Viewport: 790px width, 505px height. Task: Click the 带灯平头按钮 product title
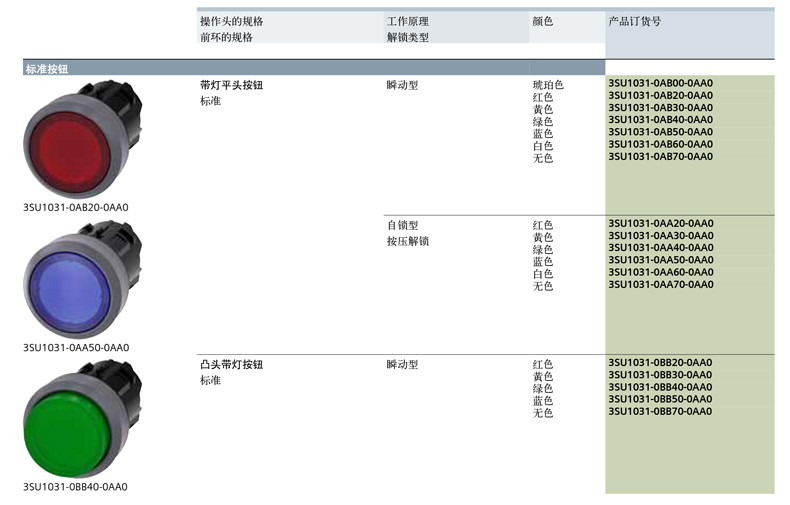(x=231, y=85)
